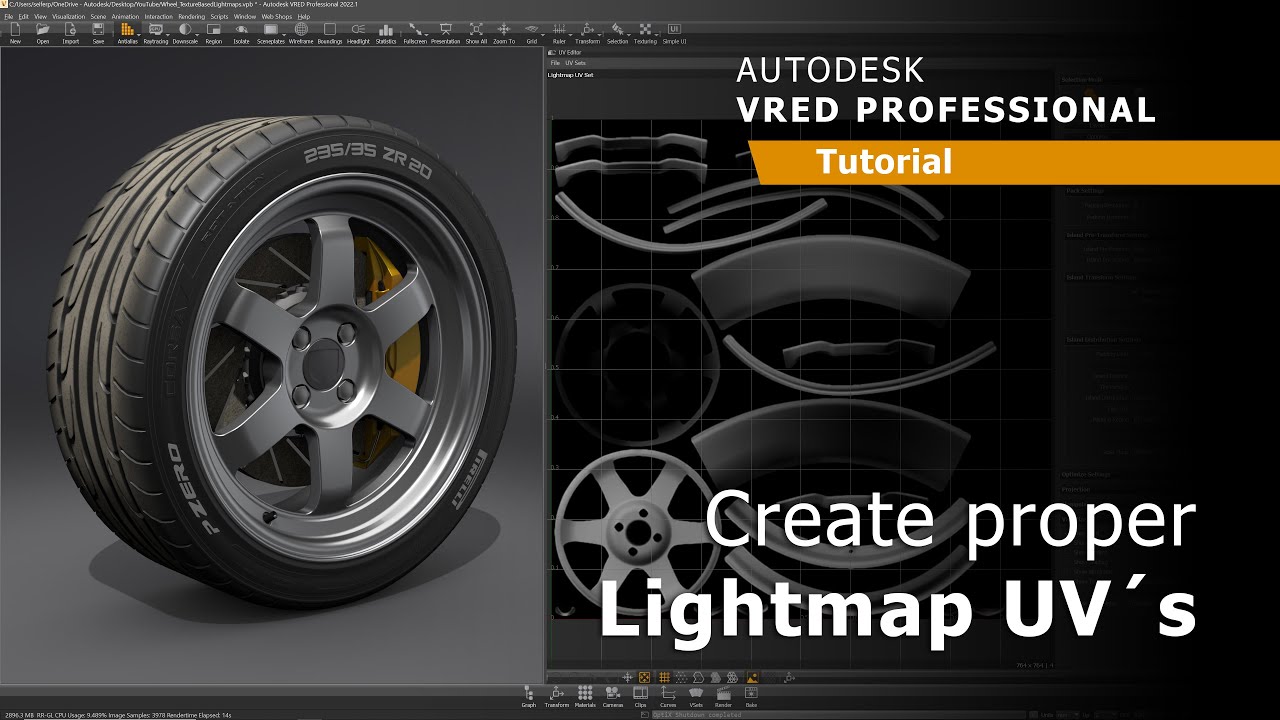Open UV Editor File menu

click(x=555, y=63)
